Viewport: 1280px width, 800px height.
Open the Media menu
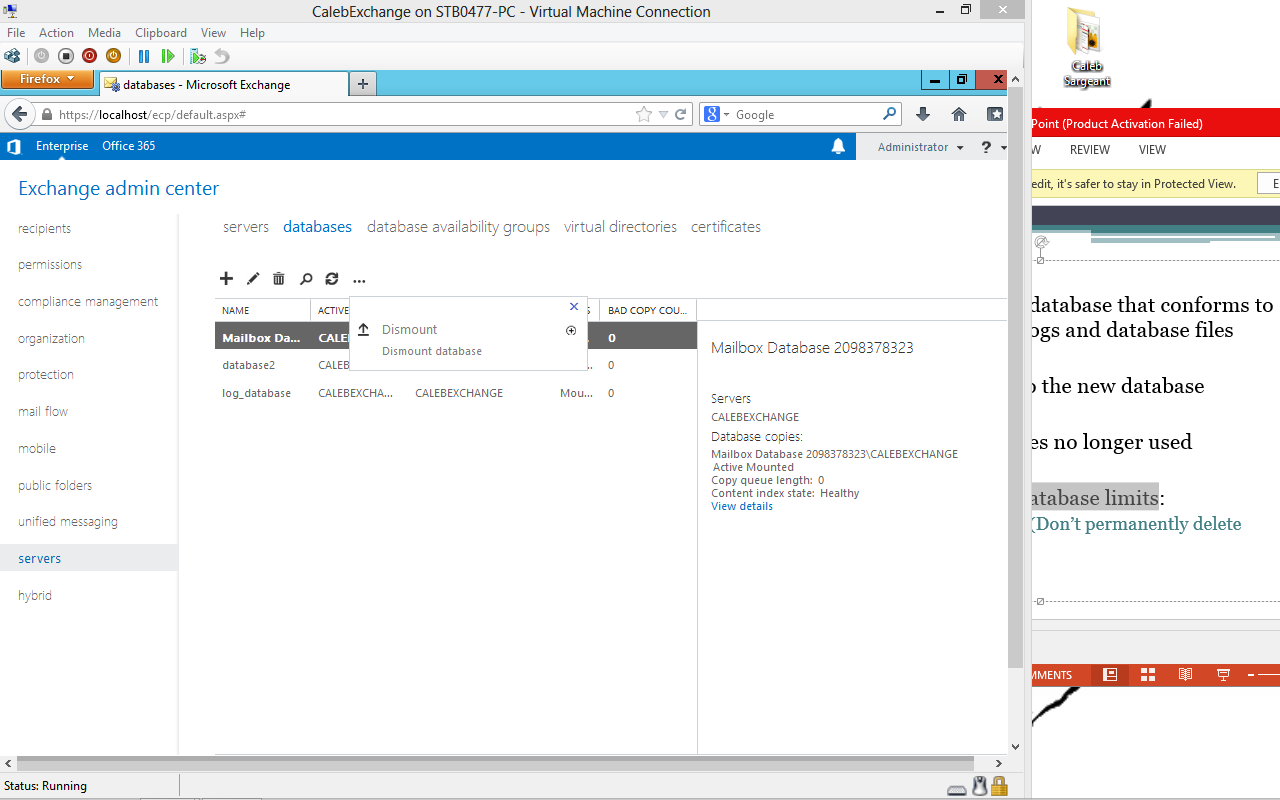104,33
